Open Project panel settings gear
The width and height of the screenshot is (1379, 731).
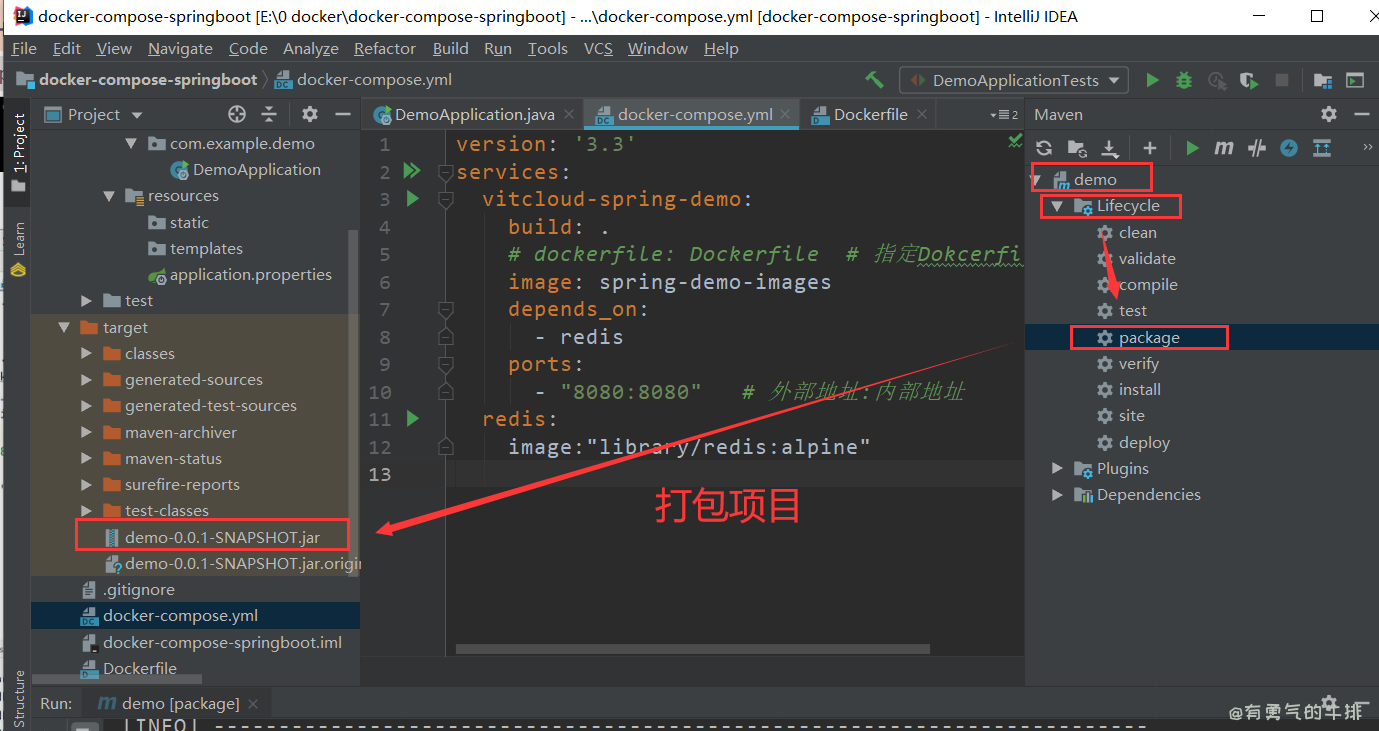click(x=310, y=114)
